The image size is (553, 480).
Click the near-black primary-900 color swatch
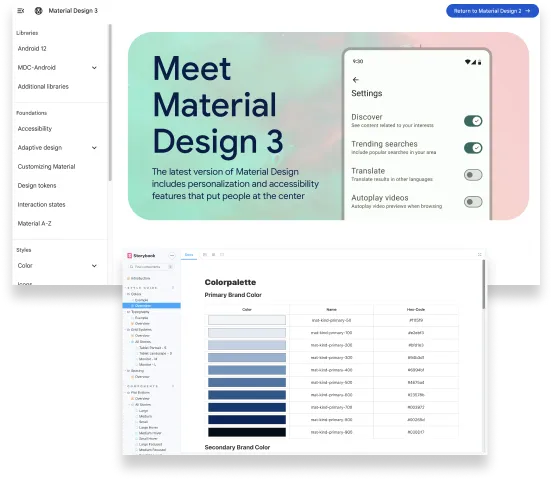coord(247,432)
